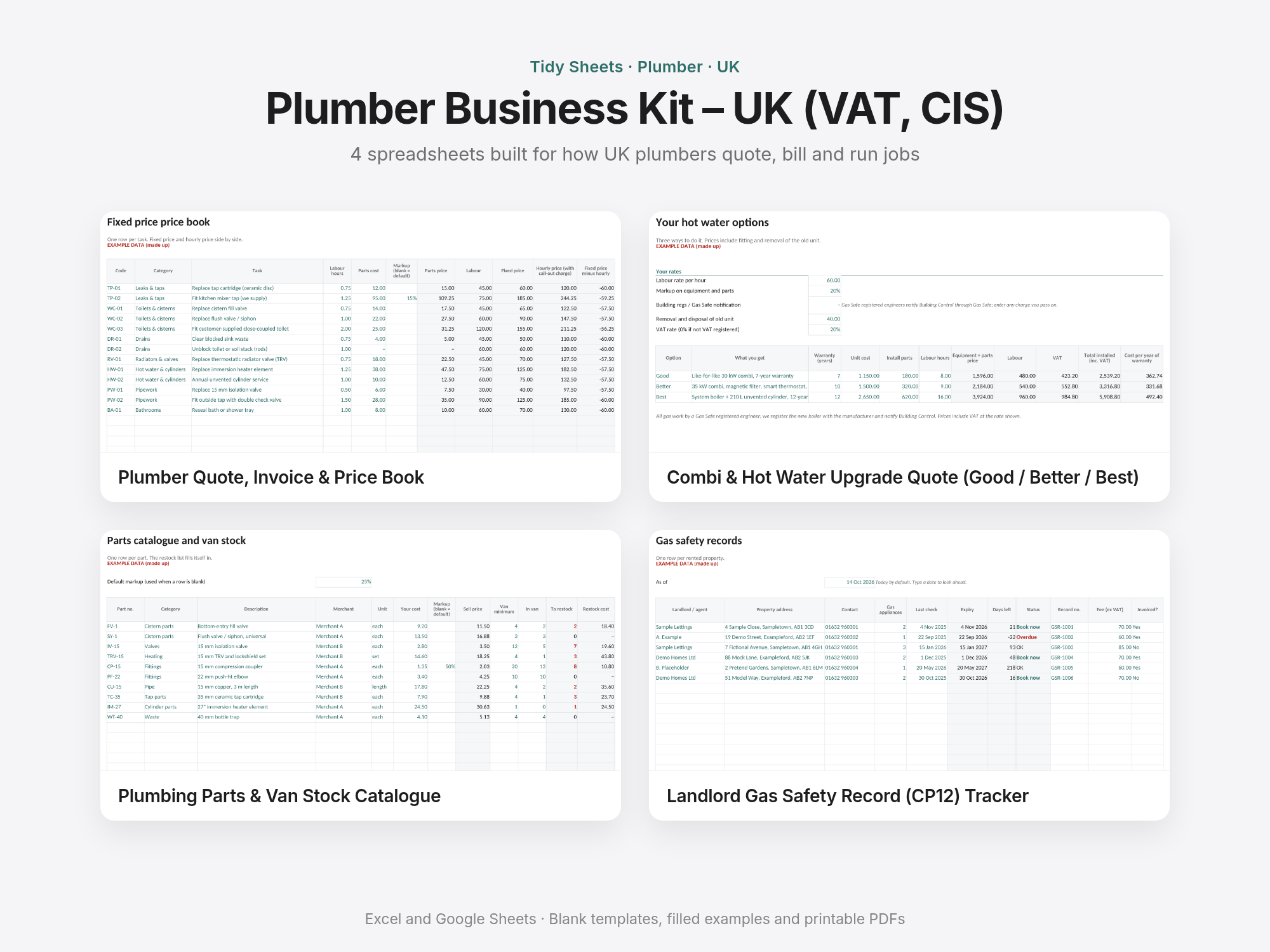The width and height of the screenshot is (1270, 952).
Task: Select the 'Fit kitchen mixer tap (we supply)' cell
Action: click(257, 298)
